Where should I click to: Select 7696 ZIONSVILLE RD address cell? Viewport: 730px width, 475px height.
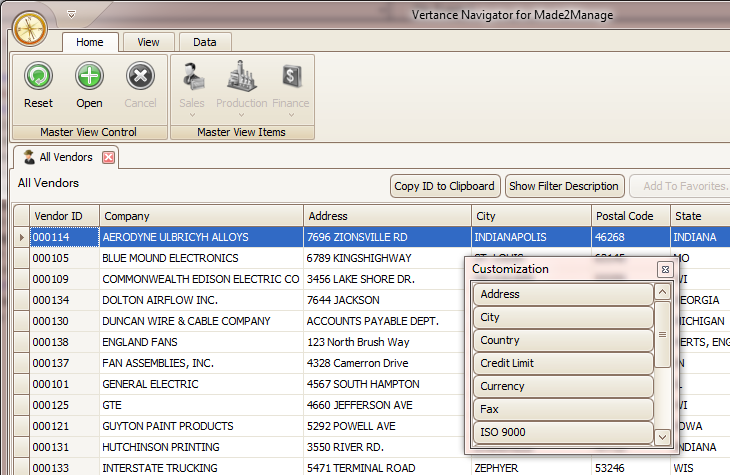coord(387,237)
